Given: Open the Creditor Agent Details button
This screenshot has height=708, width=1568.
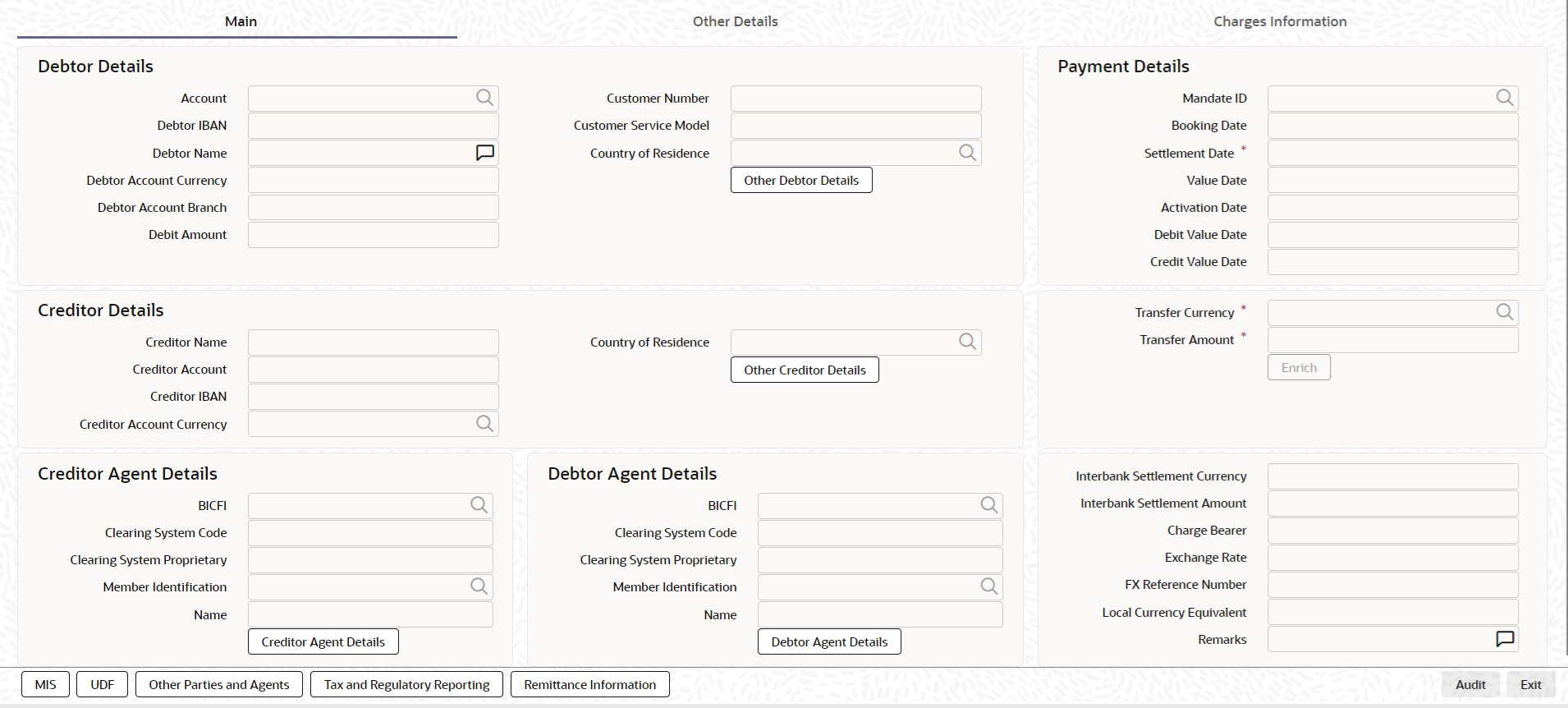Looking at the screenshot, I should (323, 641).
